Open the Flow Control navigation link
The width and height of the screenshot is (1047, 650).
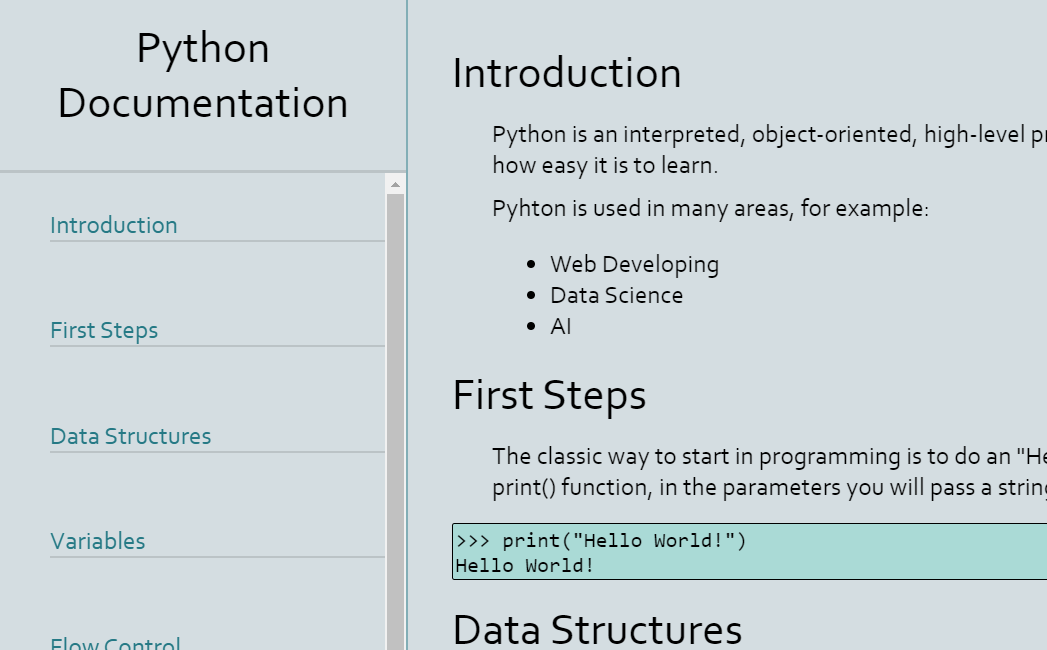(x=115, y=643)
